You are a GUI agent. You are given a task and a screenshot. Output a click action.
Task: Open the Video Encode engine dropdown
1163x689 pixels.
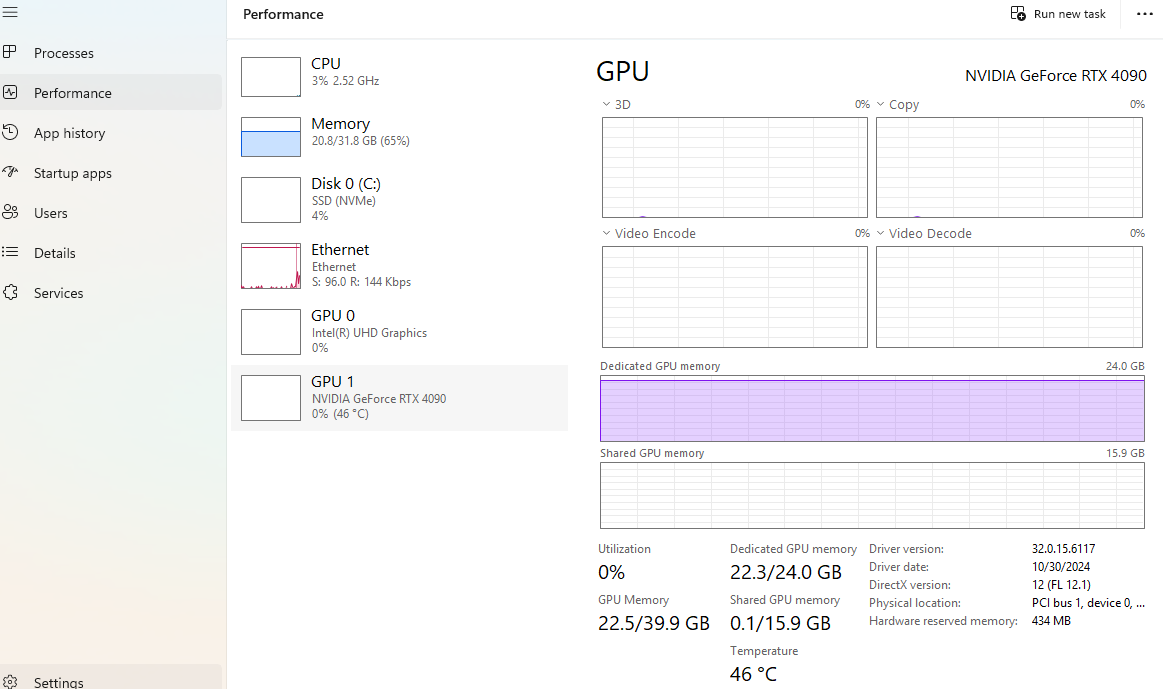tap(606, 233)
